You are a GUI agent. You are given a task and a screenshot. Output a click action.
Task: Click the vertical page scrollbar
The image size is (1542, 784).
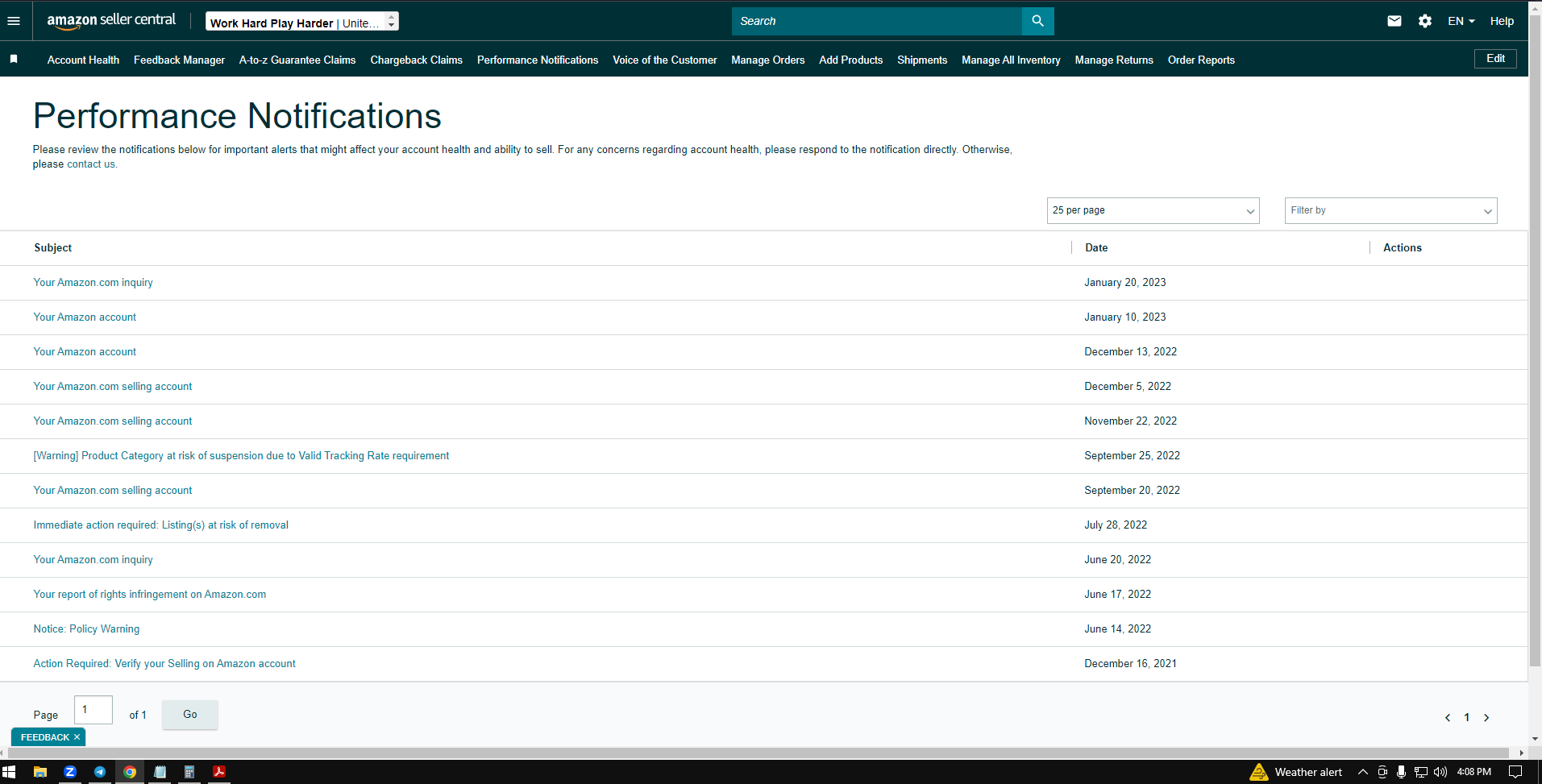coord(1535,342)
